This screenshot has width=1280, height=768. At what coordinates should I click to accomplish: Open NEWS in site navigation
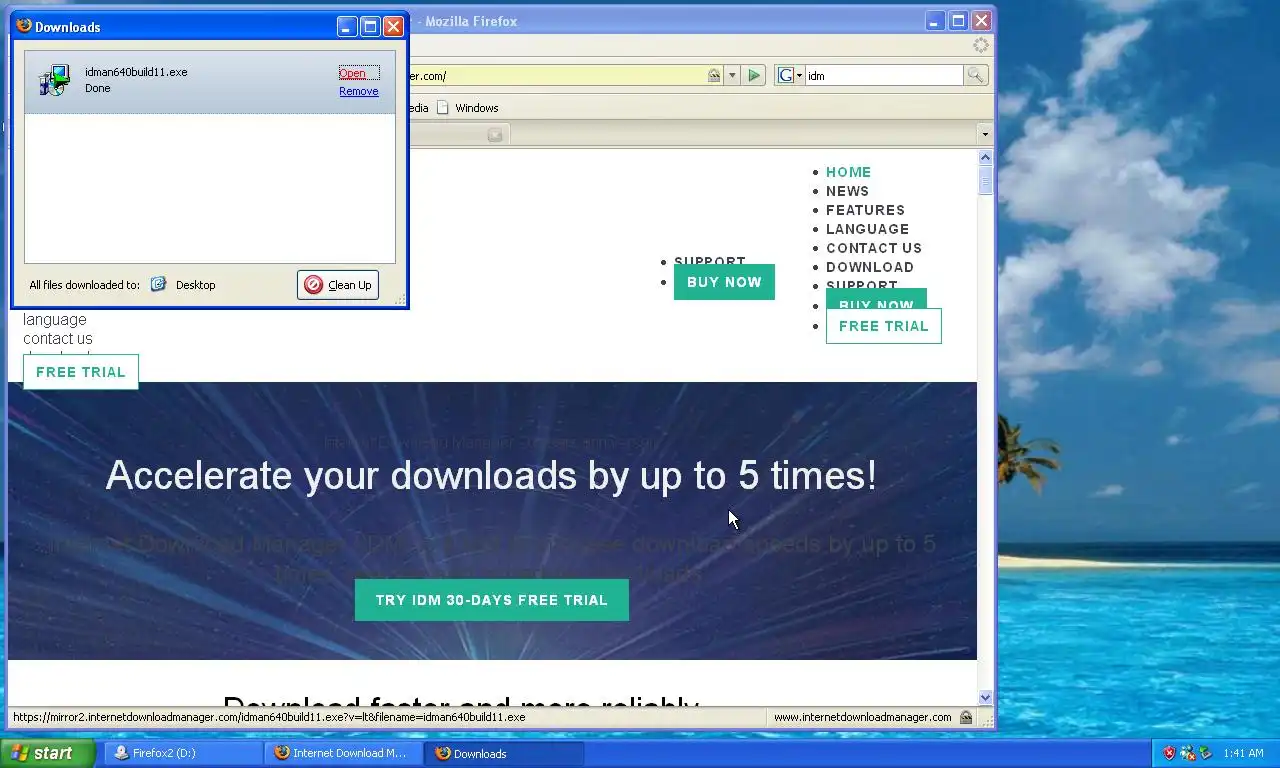[847, 191]
